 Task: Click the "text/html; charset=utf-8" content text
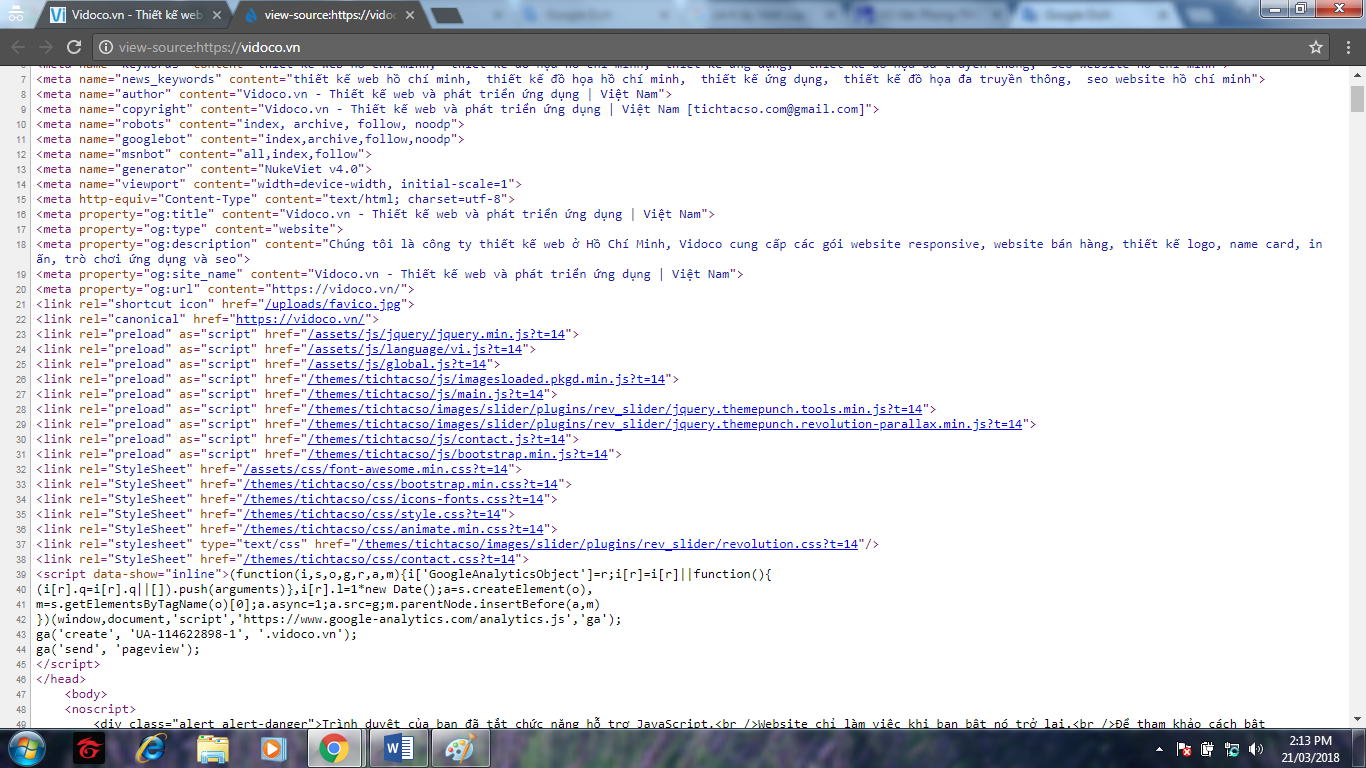click(x=415, y=199)
